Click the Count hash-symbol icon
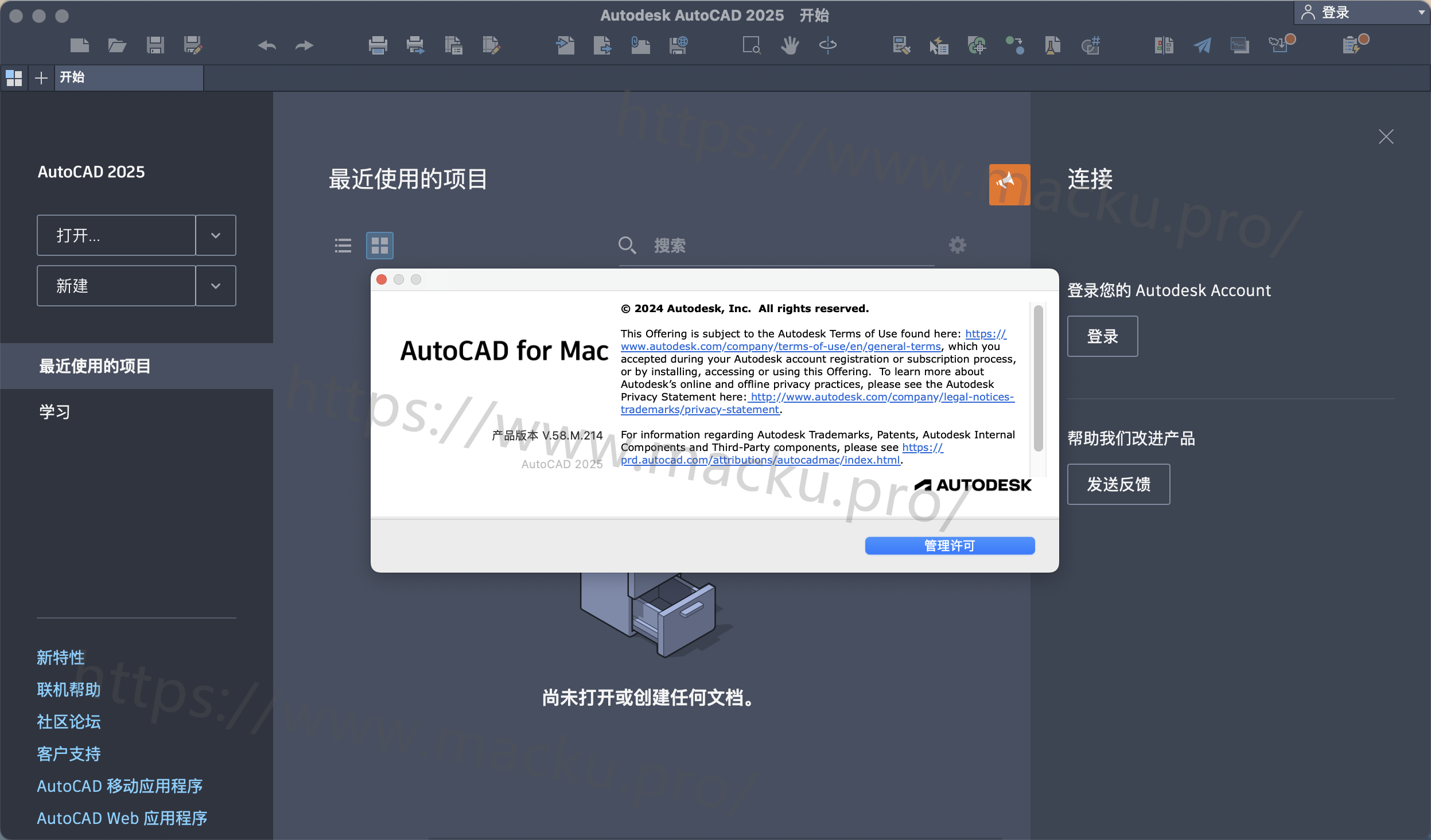The width and height of the screenshot is (1431, 840). 1090,45
